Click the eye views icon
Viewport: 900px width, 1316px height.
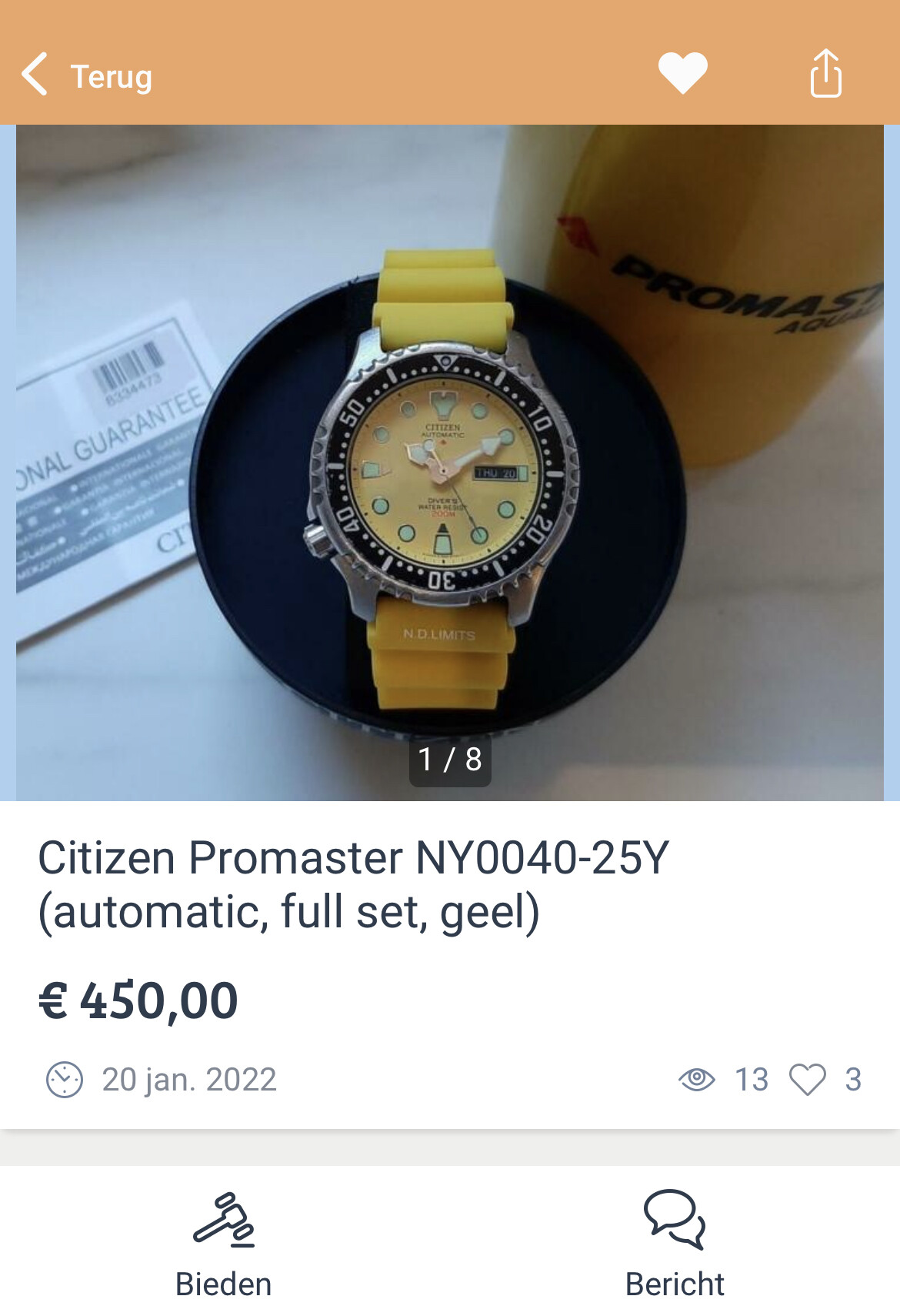pos(697,1079)
